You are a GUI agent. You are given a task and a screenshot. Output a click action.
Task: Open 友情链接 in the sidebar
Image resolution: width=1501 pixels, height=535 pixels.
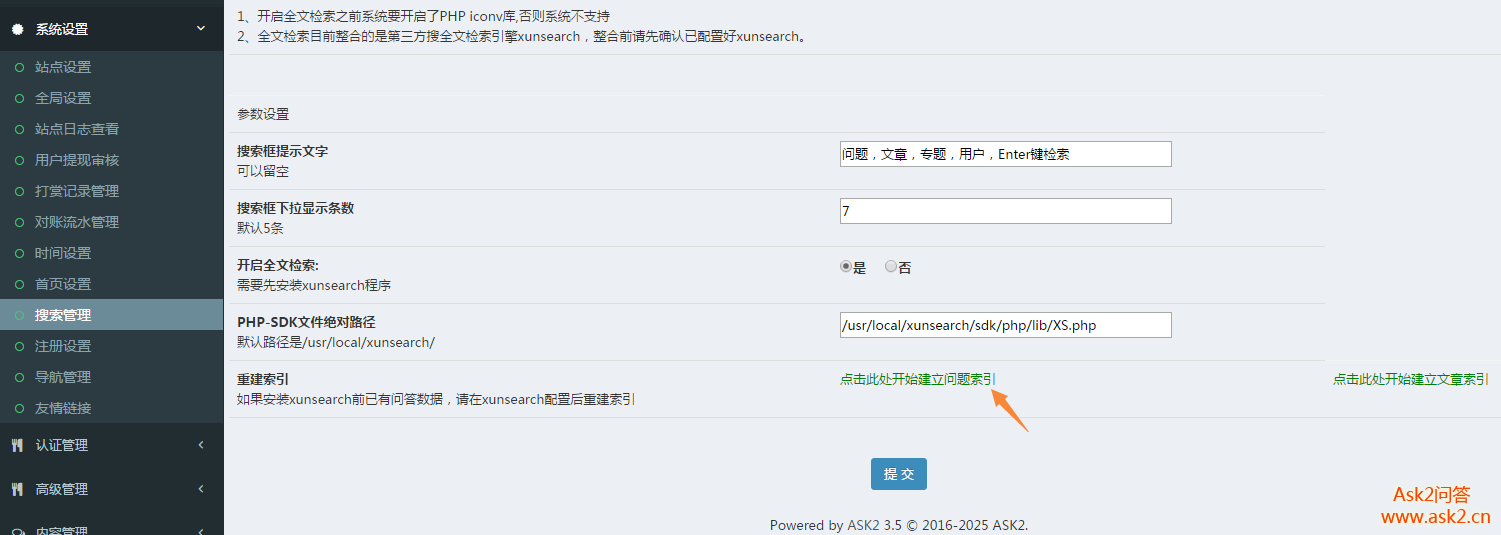[63, 408]
